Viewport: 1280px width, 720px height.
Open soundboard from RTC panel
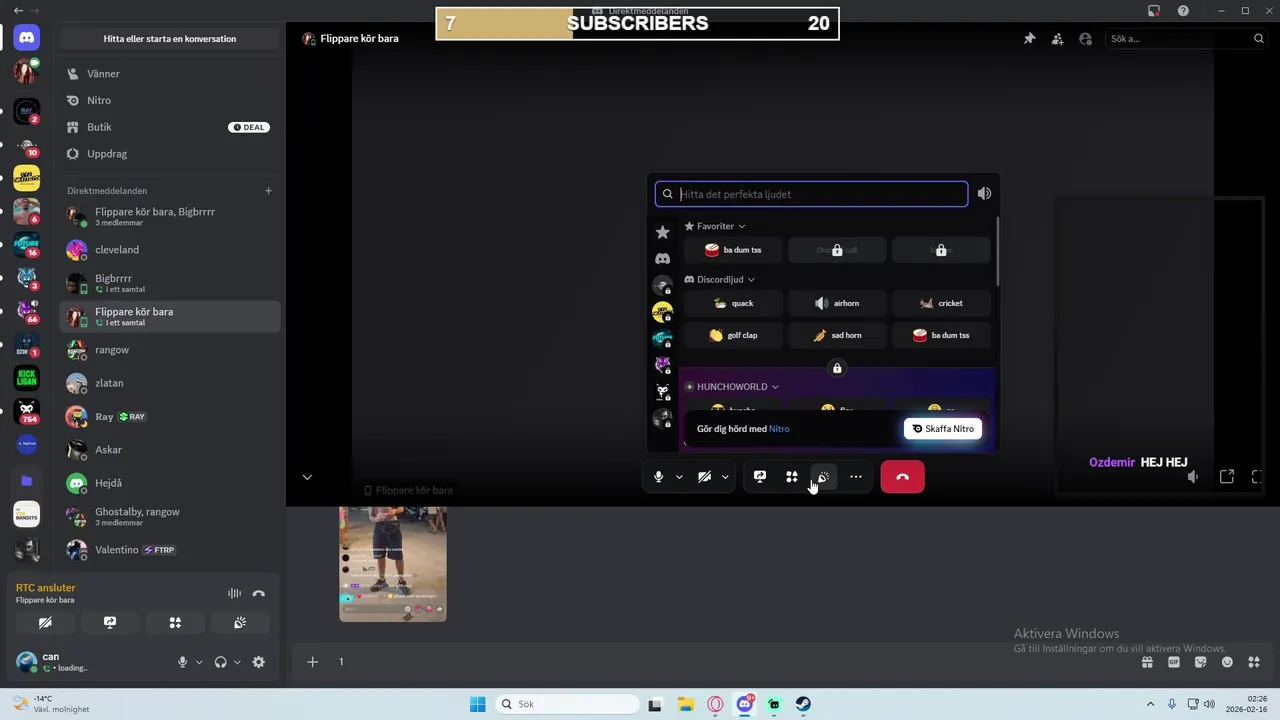point(240,622)
